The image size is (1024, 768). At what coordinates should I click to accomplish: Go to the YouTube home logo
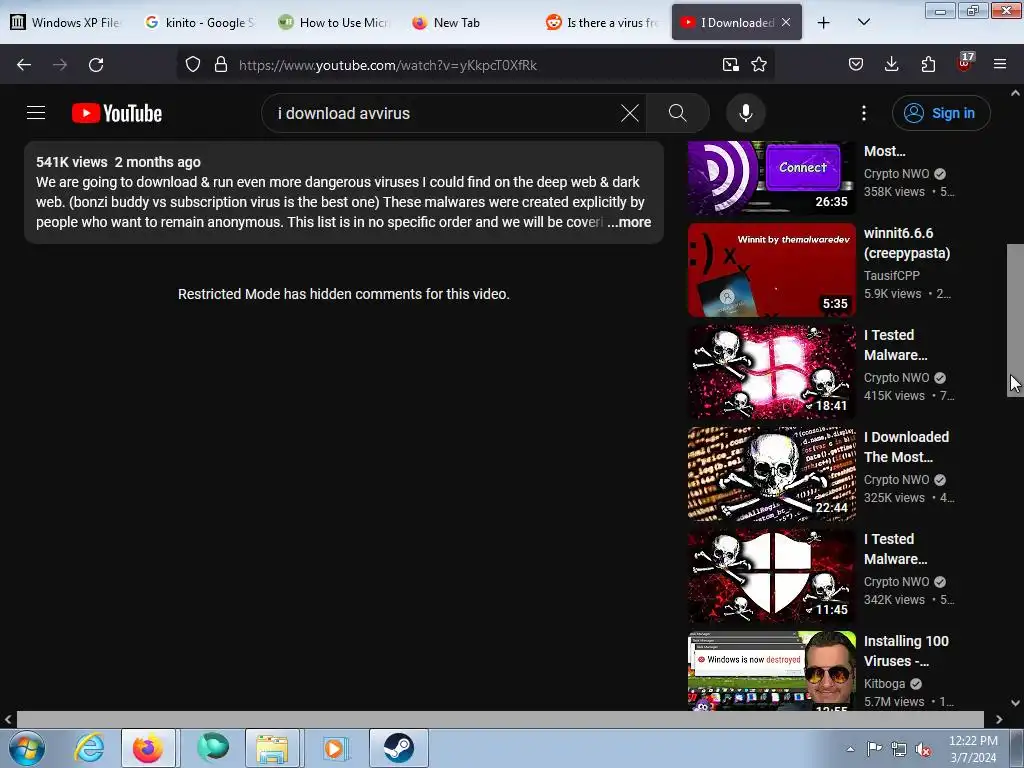(117, 113)
